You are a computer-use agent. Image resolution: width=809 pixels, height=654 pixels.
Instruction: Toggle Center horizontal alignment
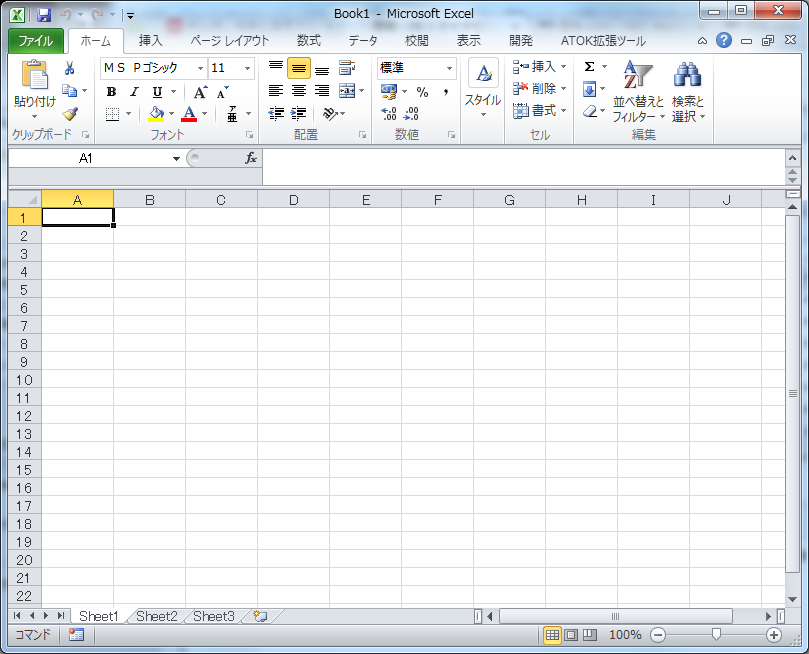(x=299, y=91)
